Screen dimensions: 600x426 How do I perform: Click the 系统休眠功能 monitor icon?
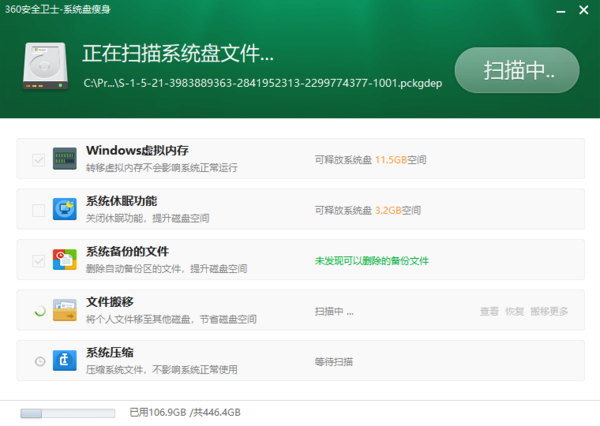point(65,210)
